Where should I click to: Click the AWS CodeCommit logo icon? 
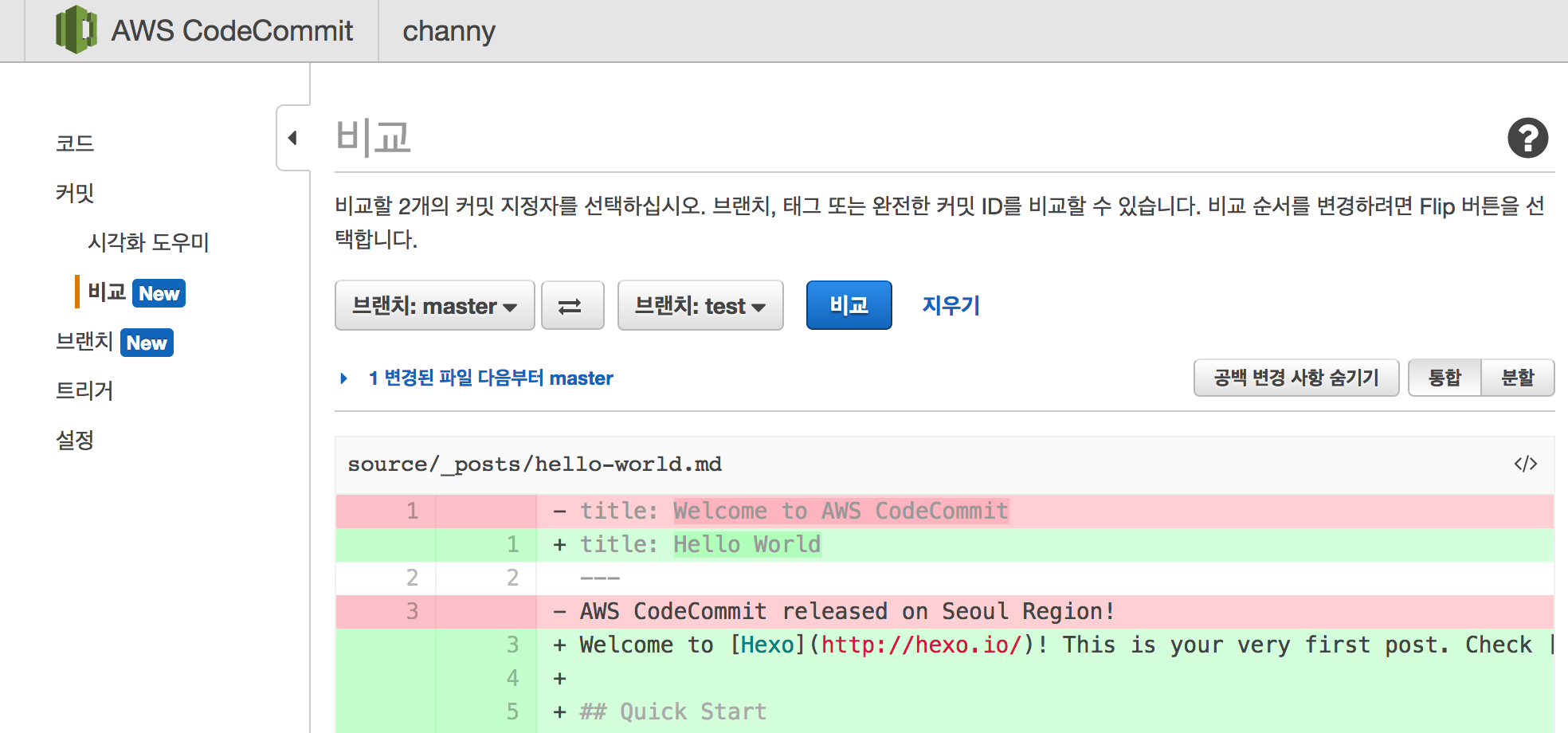(76, 30)
